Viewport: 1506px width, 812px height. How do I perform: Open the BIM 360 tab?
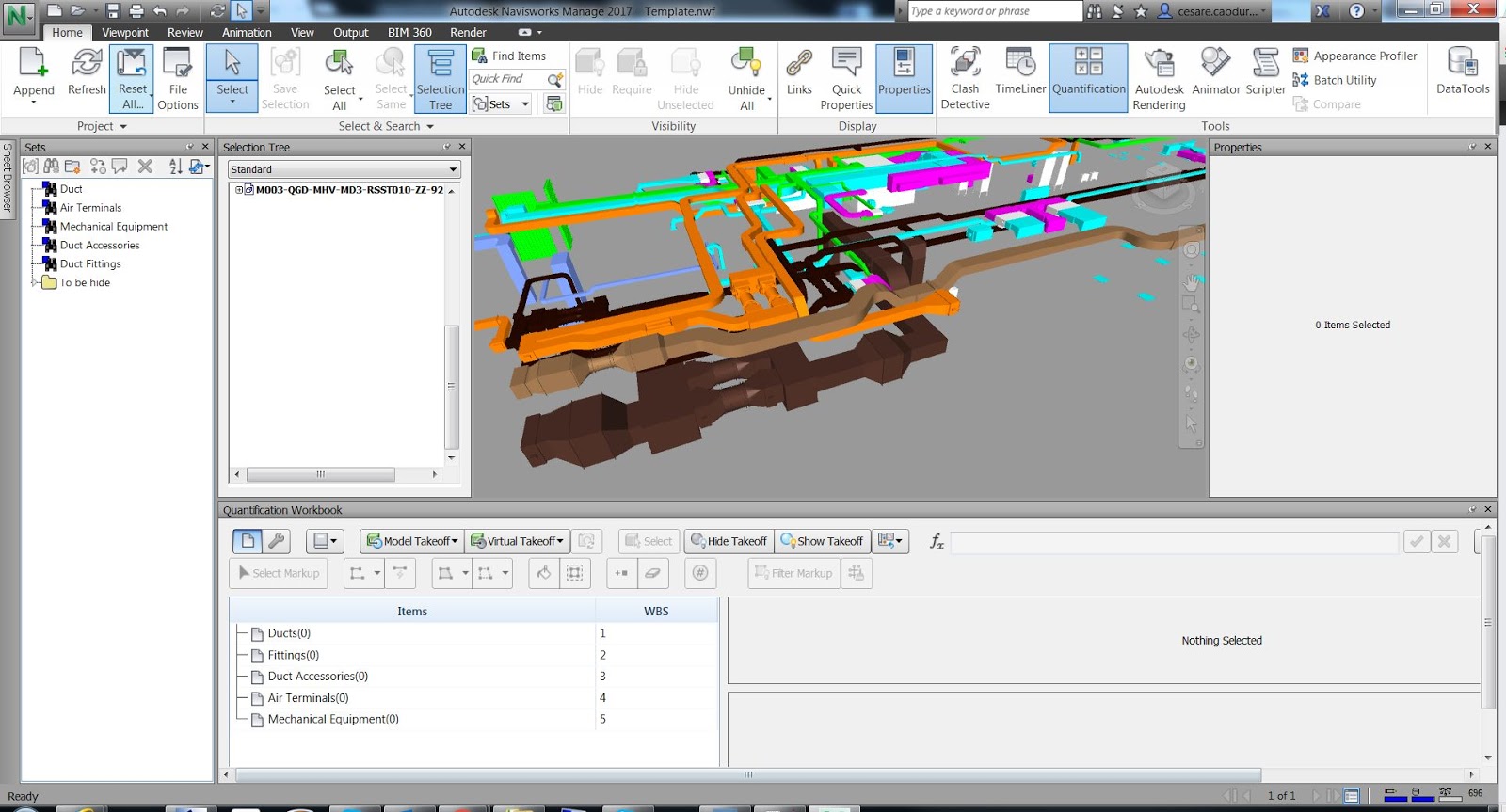pyautogui.click(x=409, y=32)
